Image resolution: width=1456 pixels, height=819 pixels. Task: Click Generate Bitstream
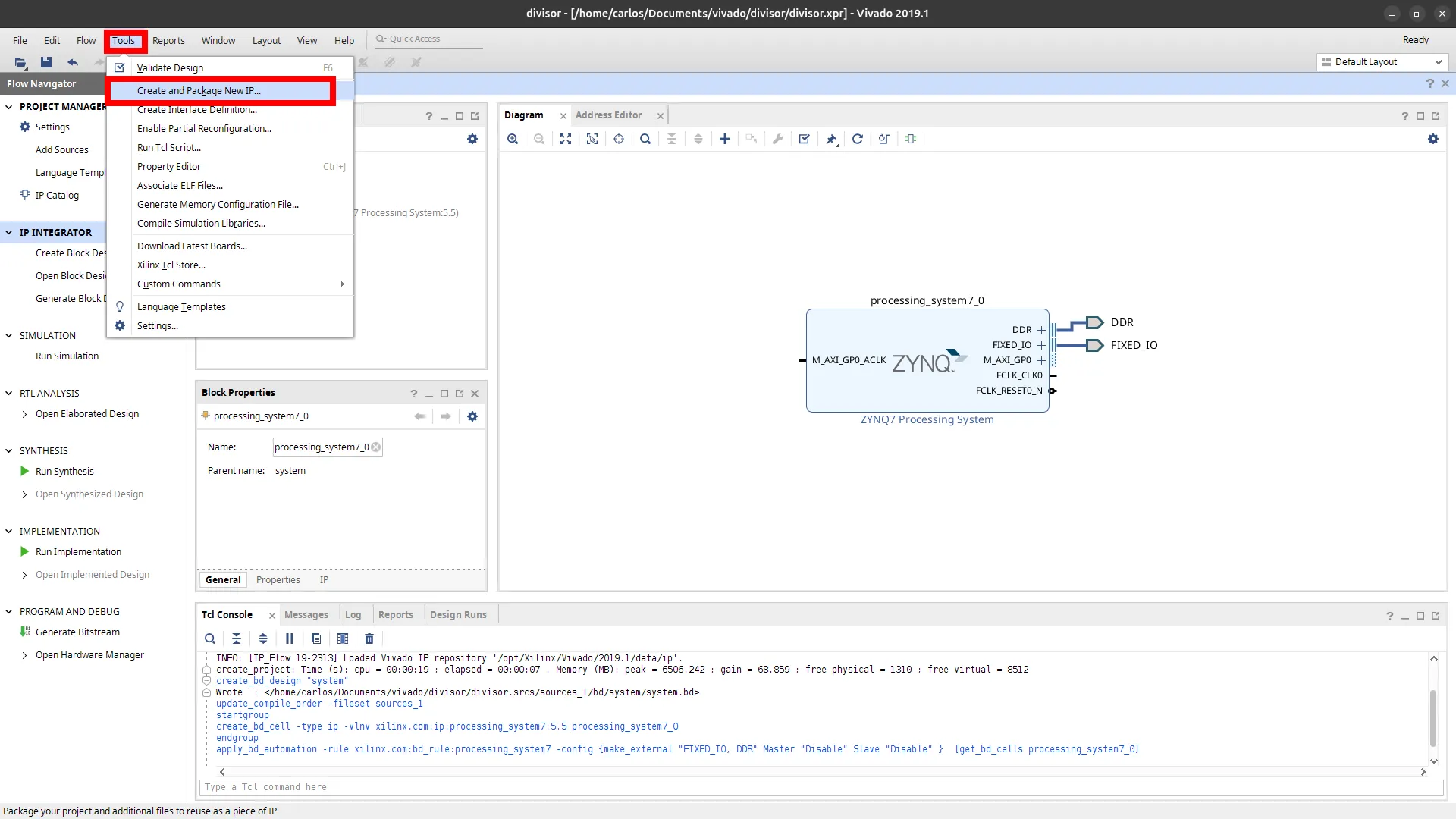(77, 632)
